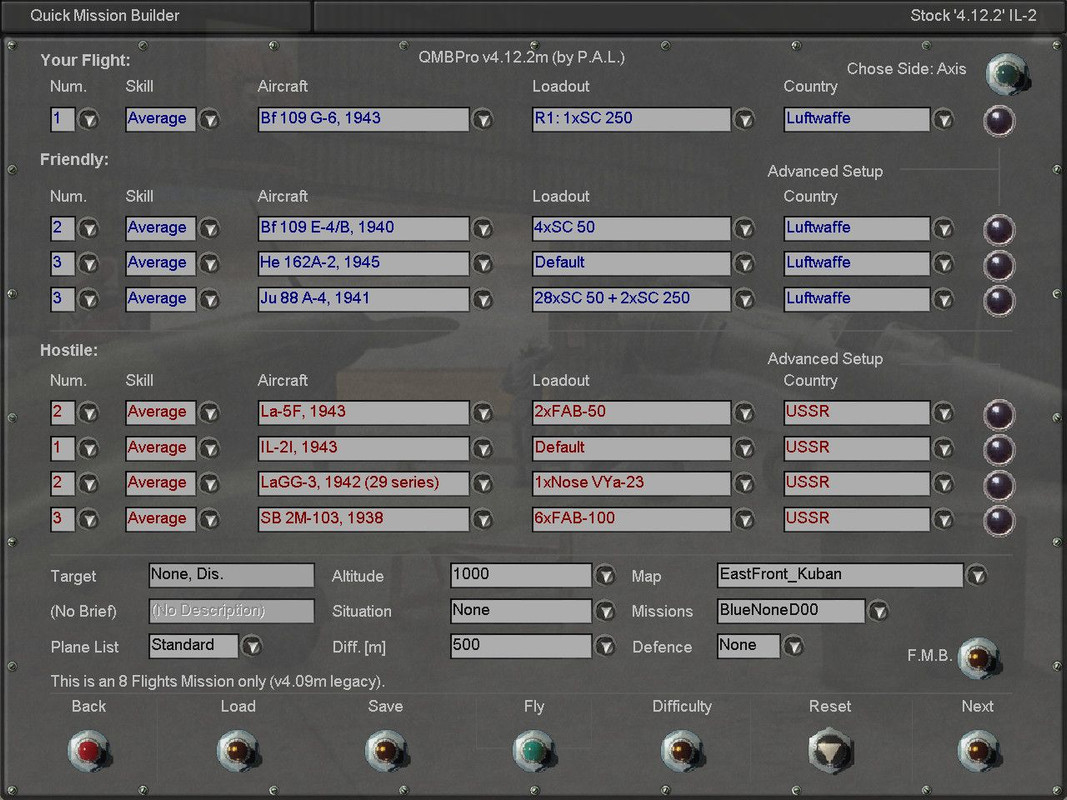Viewport: 1067px width, 800px height.
Task: Open the Diff. [m] dropdown arrow
Action: [x=605, y=646]
